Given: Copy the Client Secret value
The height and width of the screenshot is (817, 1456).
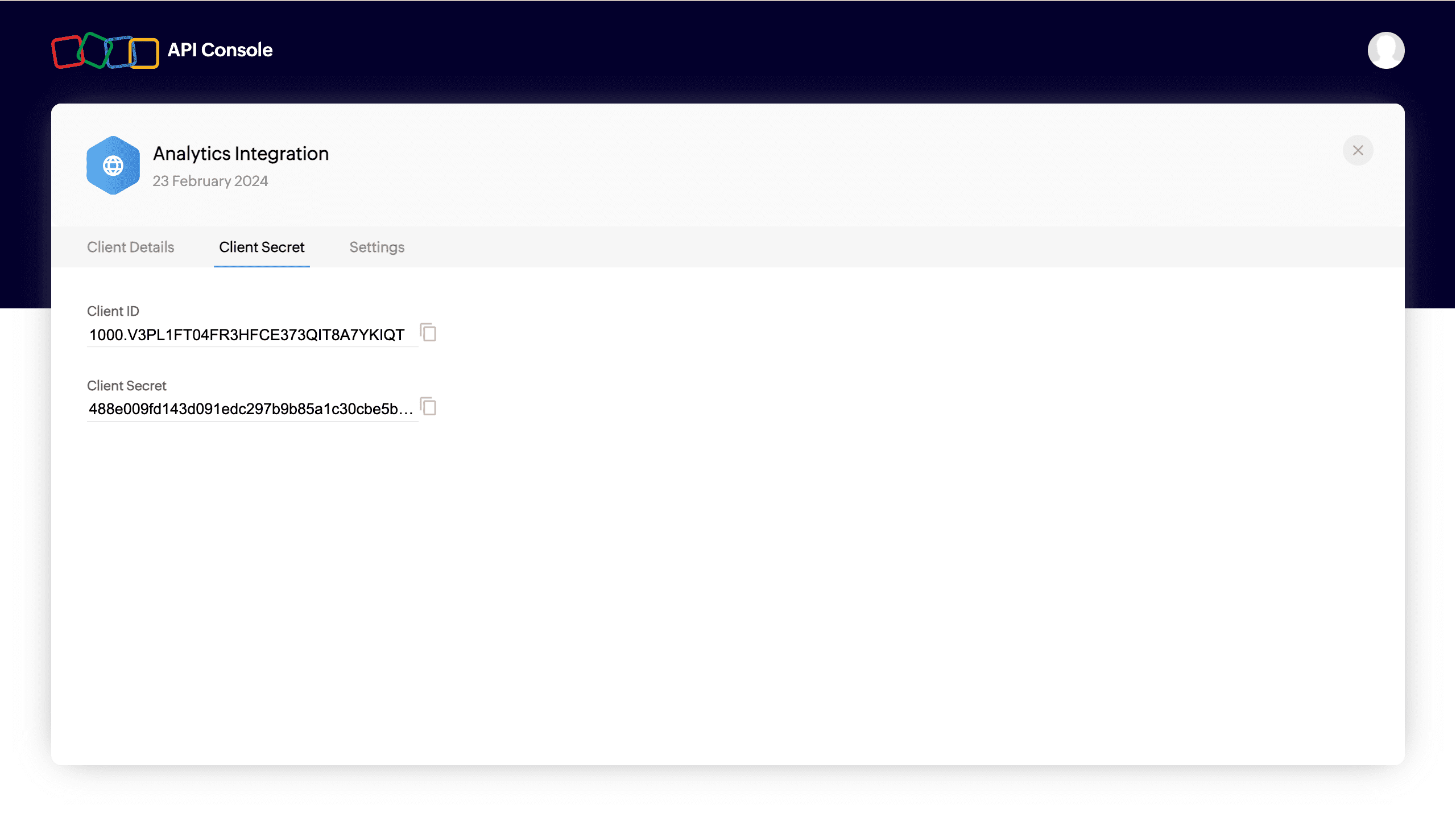Looking at the screenshot, I should (x=428, y=407).
